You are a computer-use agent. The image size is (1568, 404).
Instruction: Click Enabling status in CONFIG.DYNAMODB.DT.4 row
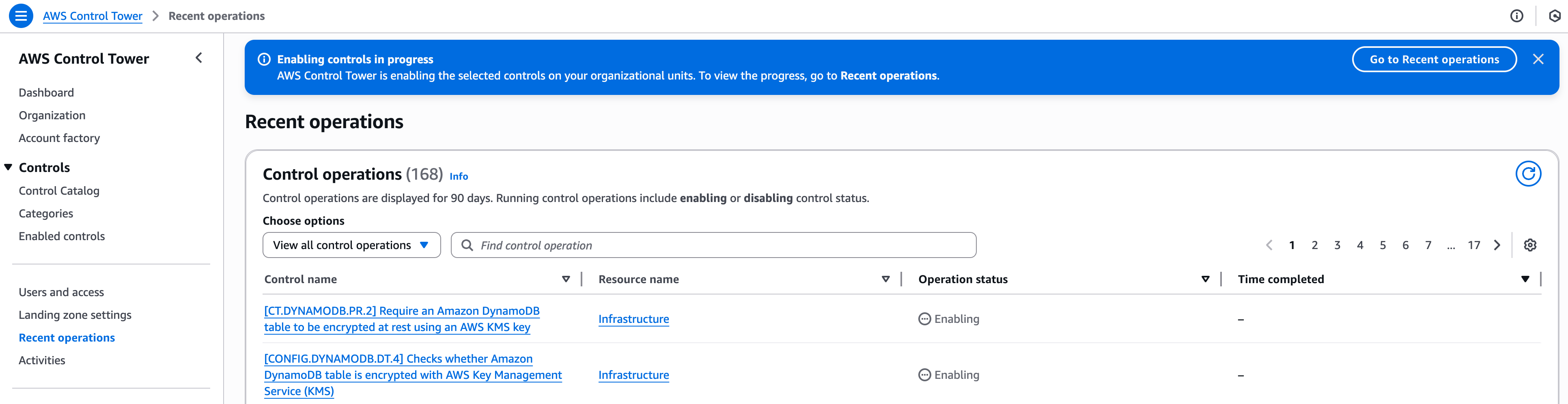pyautogui.click(x=949, y=375)
